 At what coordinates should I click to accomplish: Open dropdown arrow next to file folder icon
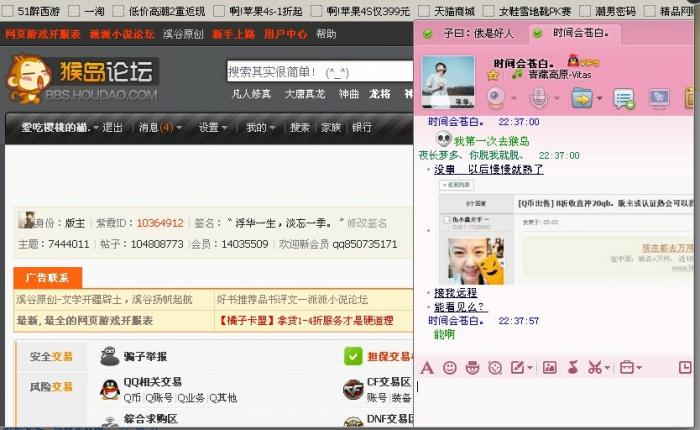click(600, 98)
